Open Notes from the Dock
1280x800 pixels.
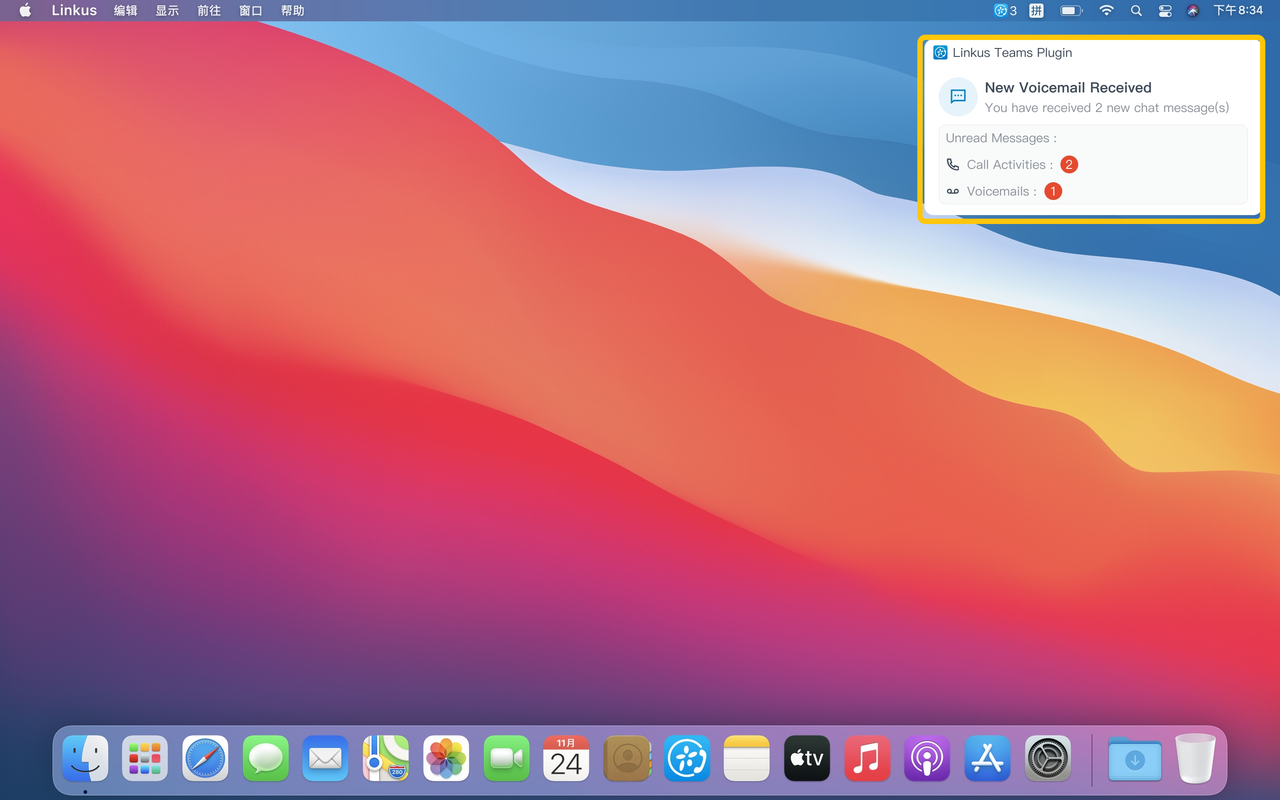(x=747, y=759)
